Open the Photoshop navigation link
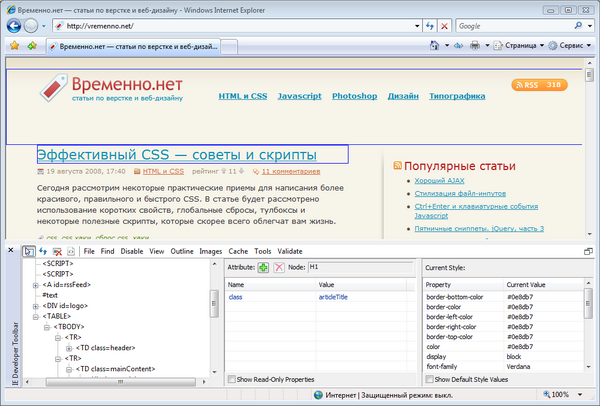Image resolution: width=600 pixels, height=406 pixels. [x=354, y=96]
